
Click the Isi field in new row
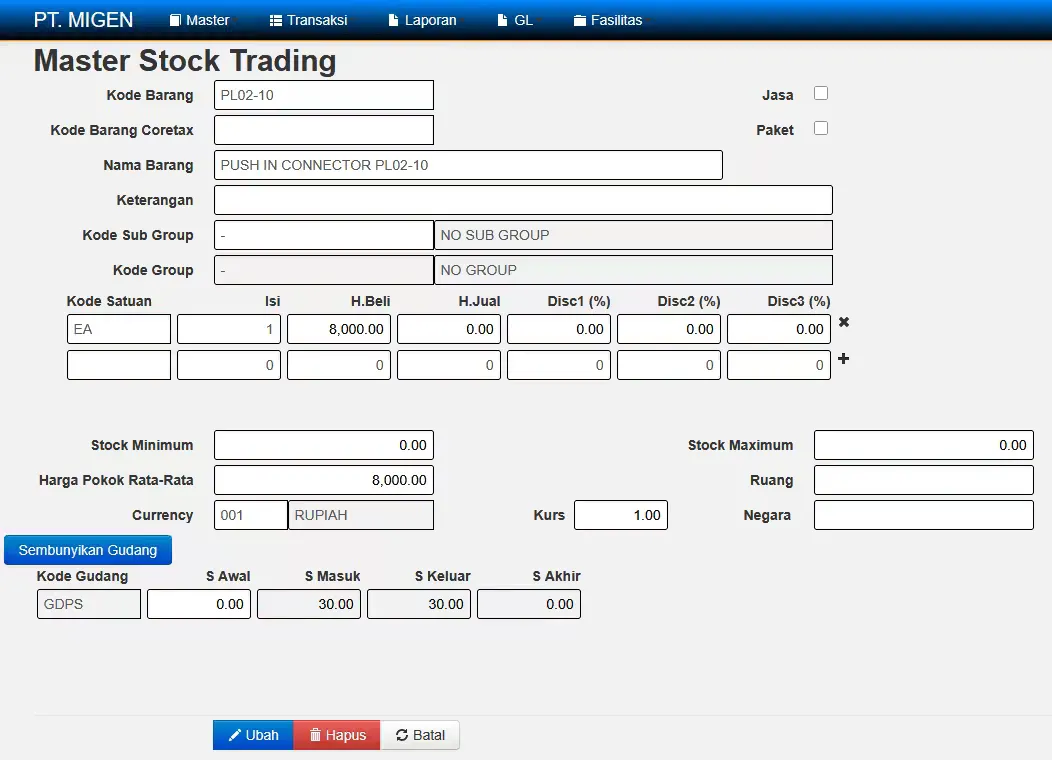pyautogui.click(x=229, y=365)
